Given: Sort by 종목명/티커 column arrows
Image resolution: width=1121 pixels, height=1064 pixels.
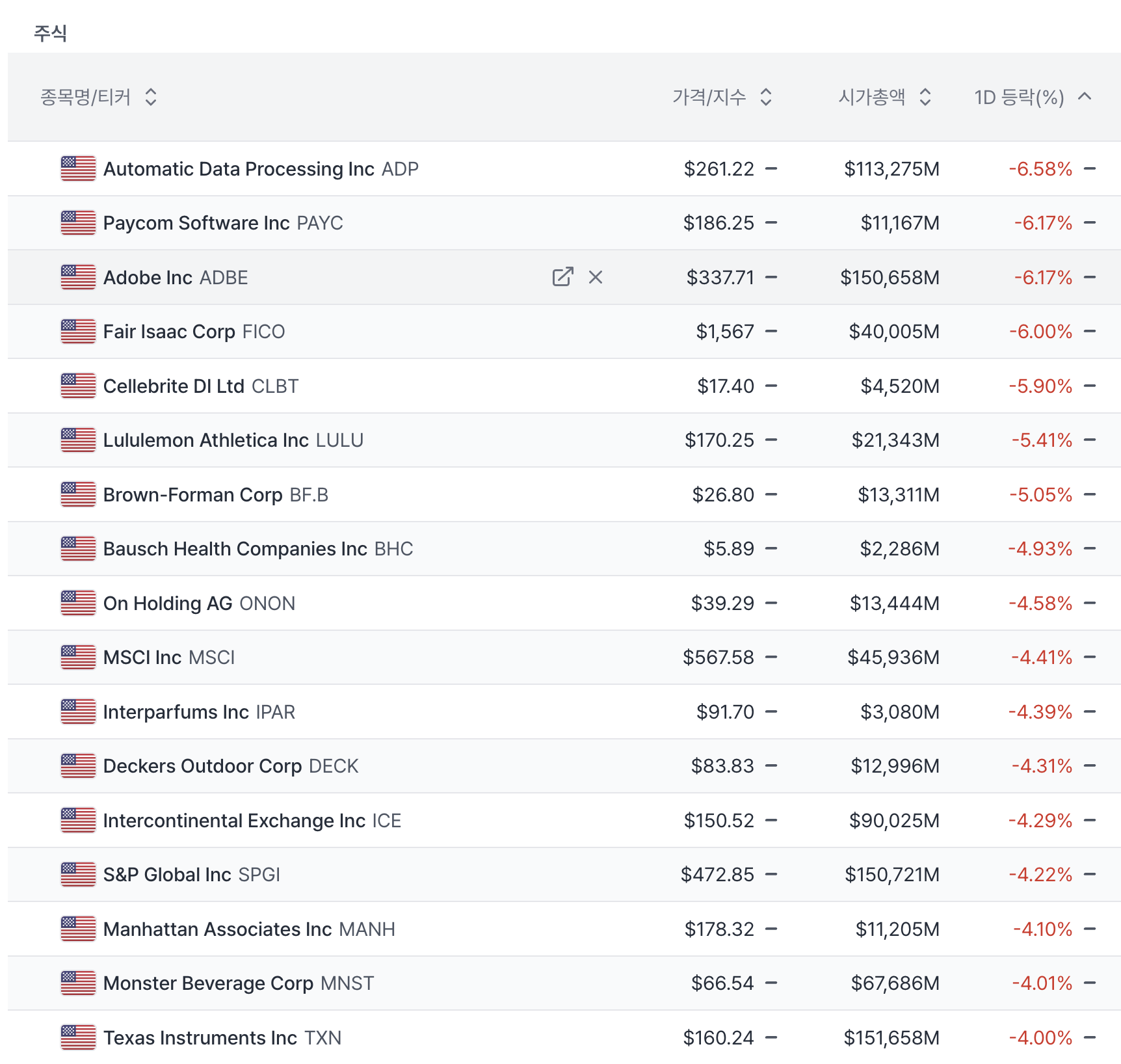Looking at the screenshot, I should pos(151,97).
